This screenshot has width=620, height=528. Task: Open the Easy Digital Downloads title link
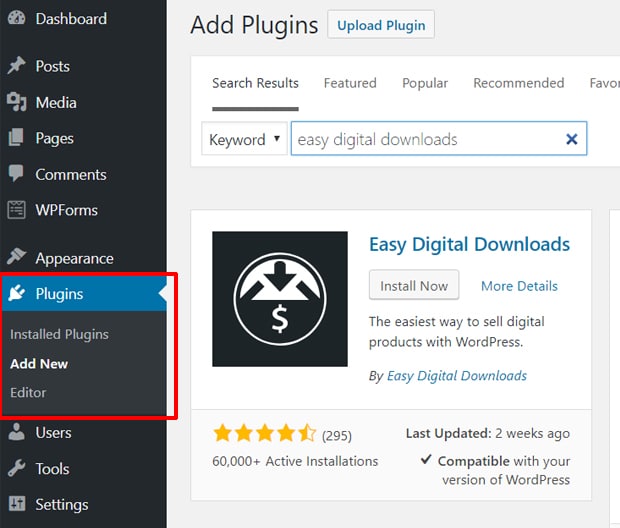469,244
